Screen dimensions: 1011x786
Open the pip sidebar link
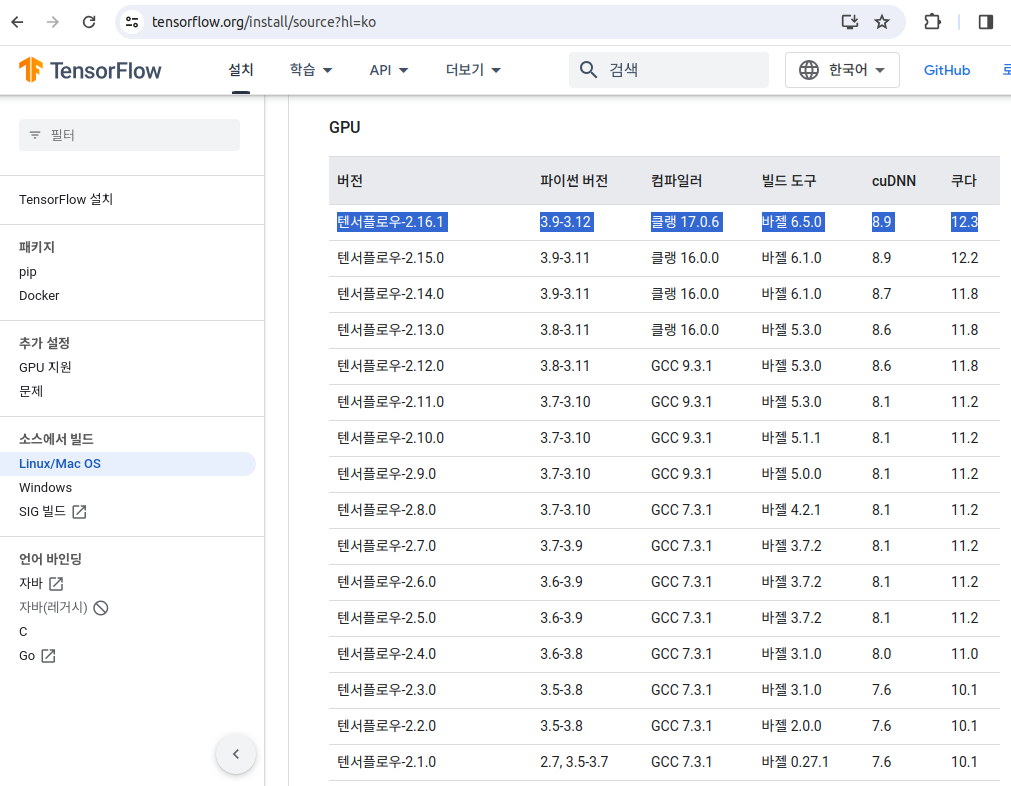28,271
